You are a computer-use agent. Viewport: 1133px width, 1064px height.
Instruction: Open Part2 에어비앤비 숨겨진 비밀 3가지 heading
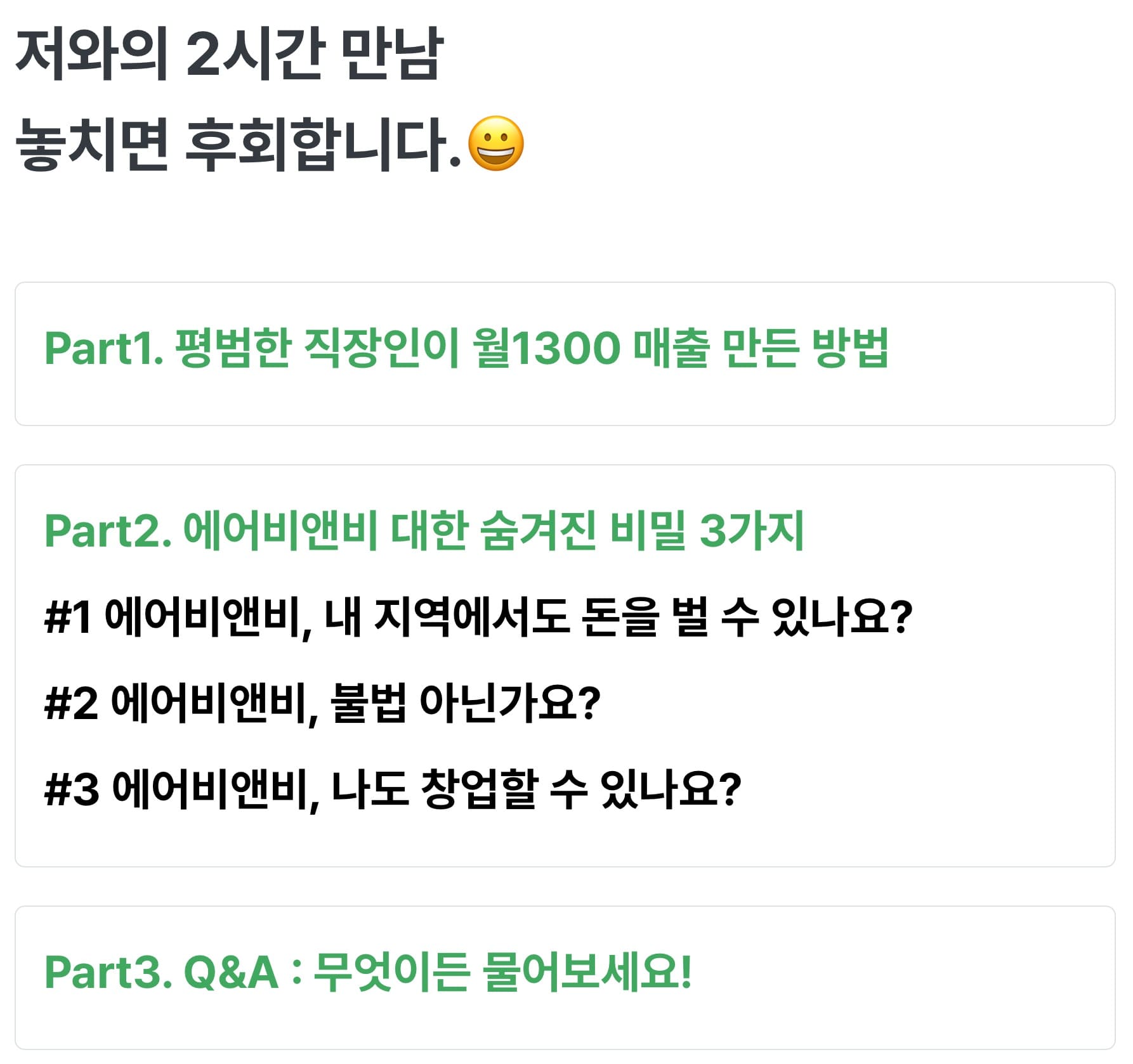tap(424, 531)
